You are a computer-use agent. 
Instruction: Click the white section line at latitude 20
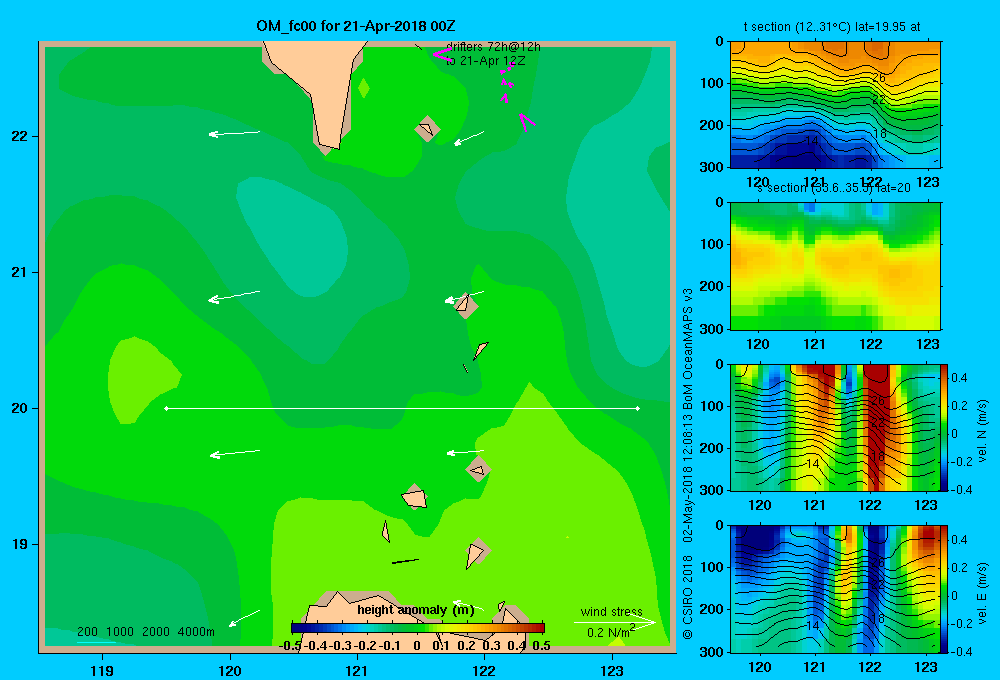402,408
